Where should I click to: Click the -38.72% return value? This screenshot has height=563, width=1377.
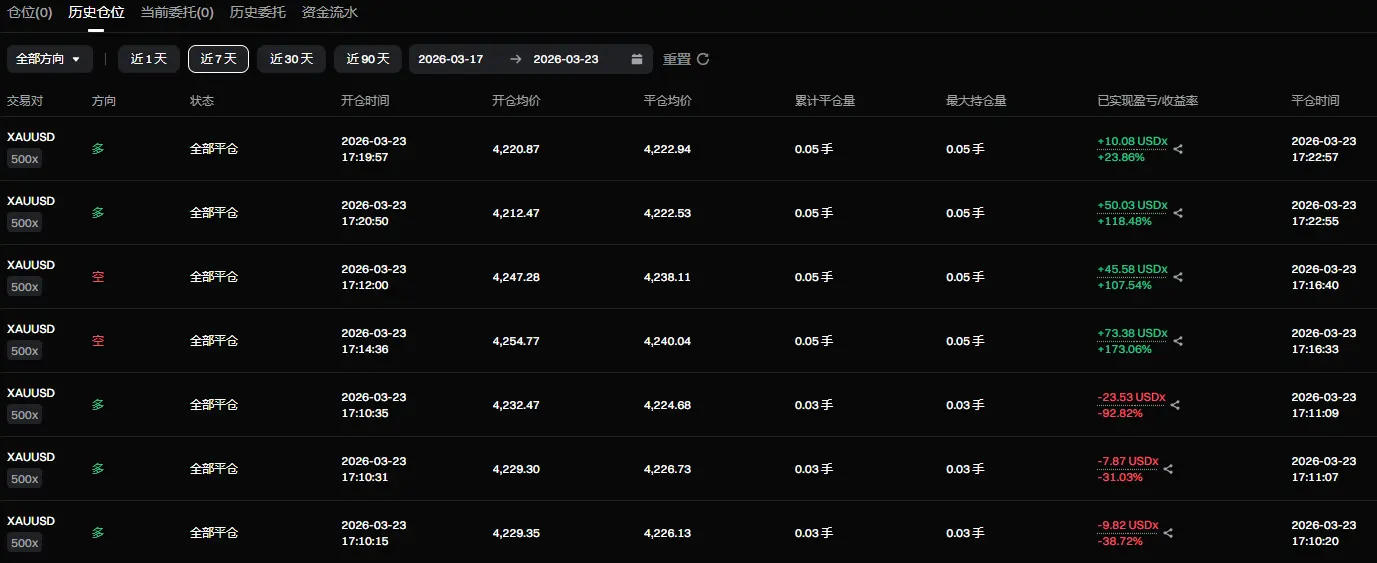pyautogui.click(x=1120, y=541)
